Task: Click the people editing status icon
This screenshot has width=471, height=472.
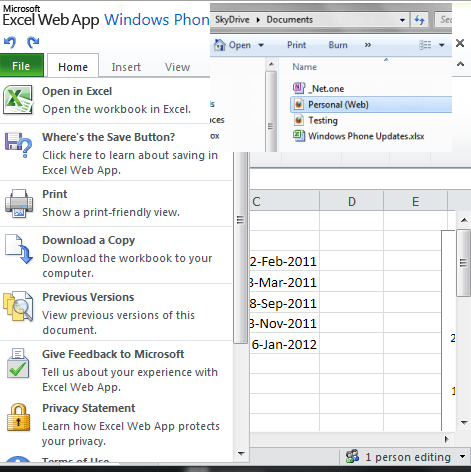Action: 352,456
